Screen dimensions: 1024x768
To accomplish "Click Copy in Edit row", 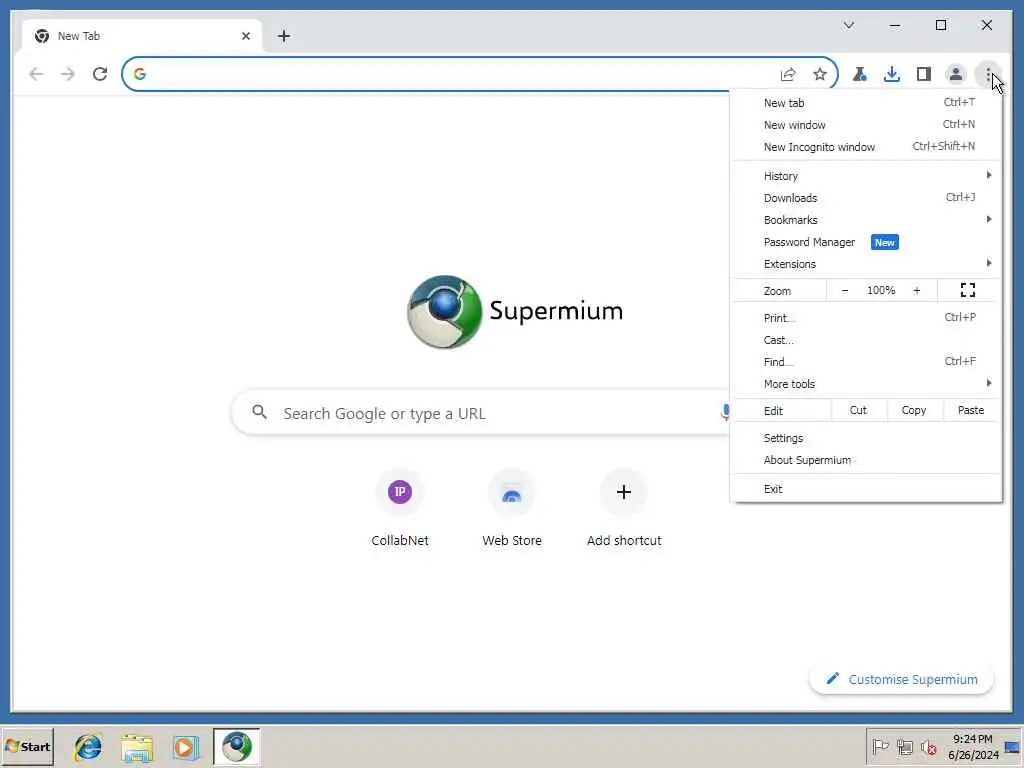I will [x=914, y=410].
